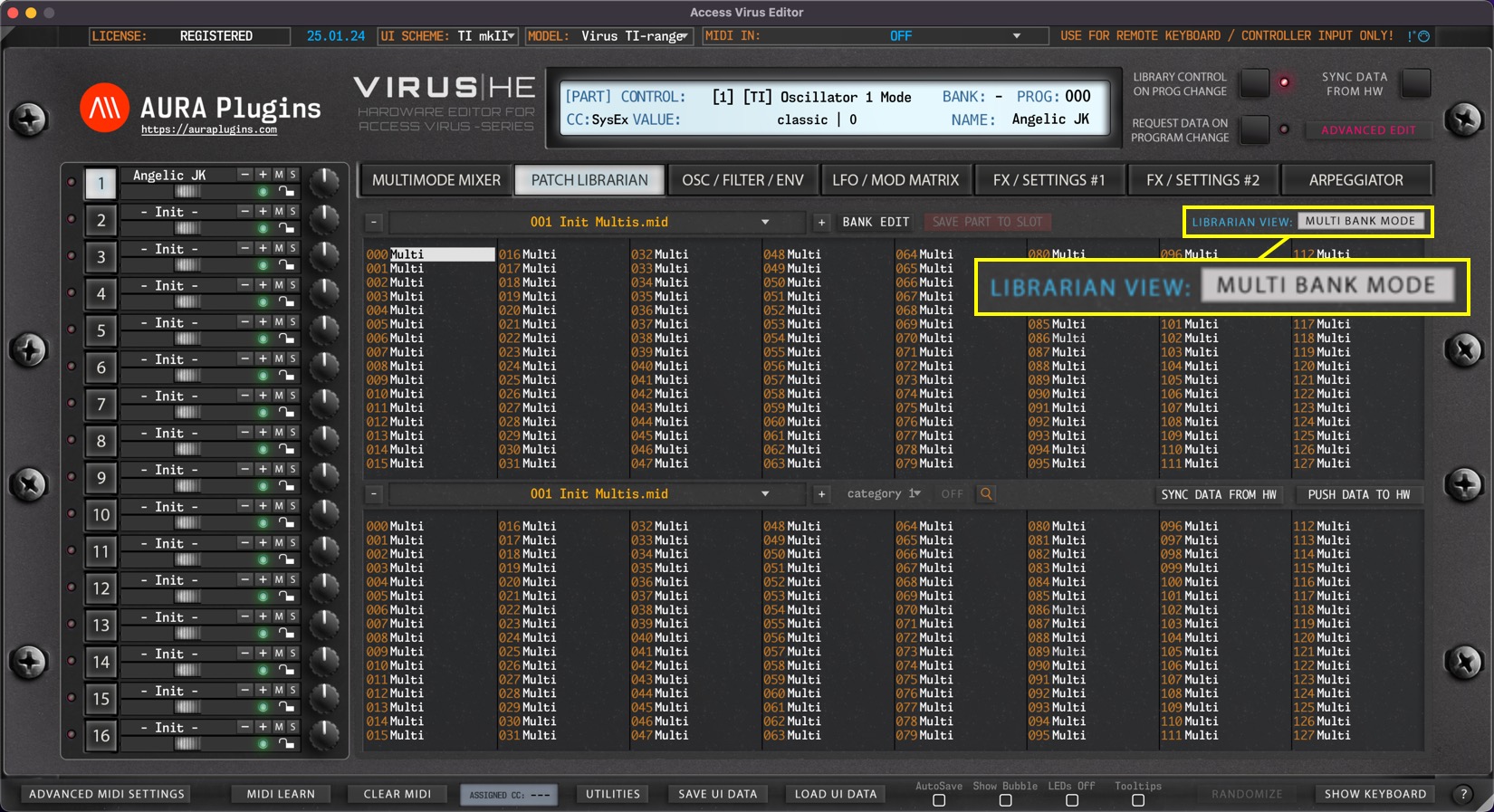Toggle the Tooltips checkbox
Image resolution: width=1494 pixels, height=812 pixels.
pyautogui.click(x=1138, y=800)
